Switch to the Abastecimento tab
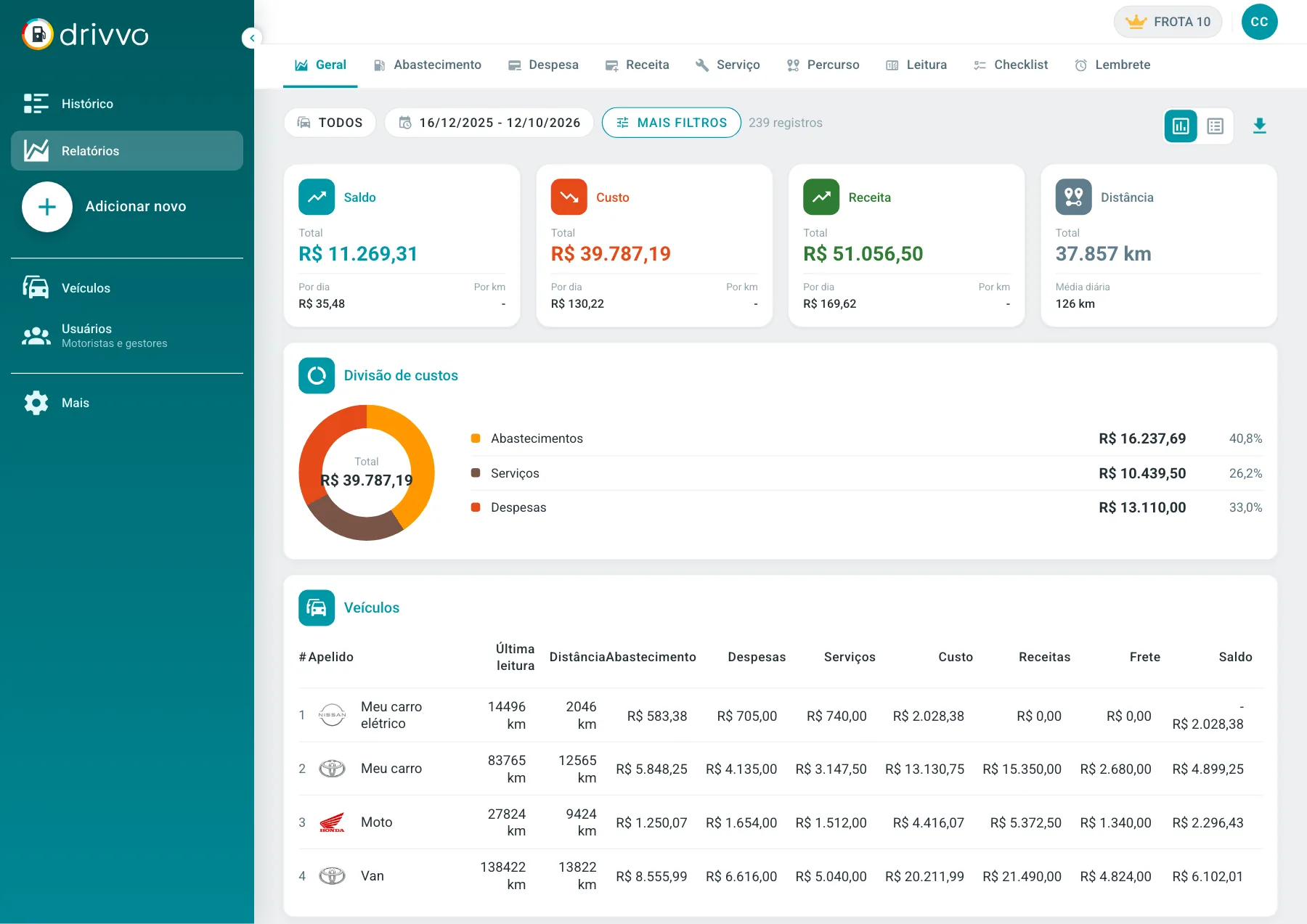This screenshot has width=1307, height=924. coord(427,65)
